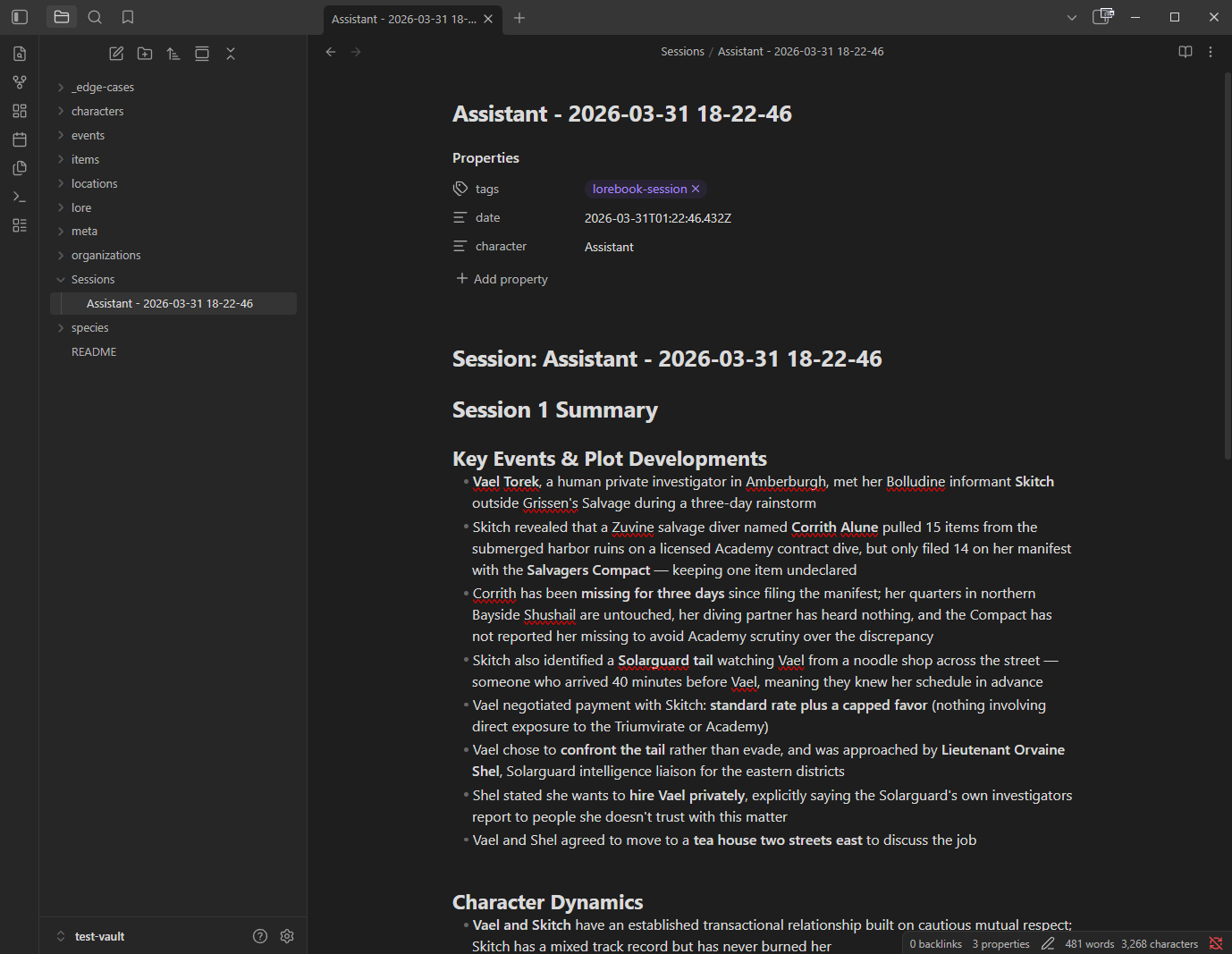Click the pencil editing mode status icon
This screenshot has height=954, width=1232.
click(x=1048, y=943)
